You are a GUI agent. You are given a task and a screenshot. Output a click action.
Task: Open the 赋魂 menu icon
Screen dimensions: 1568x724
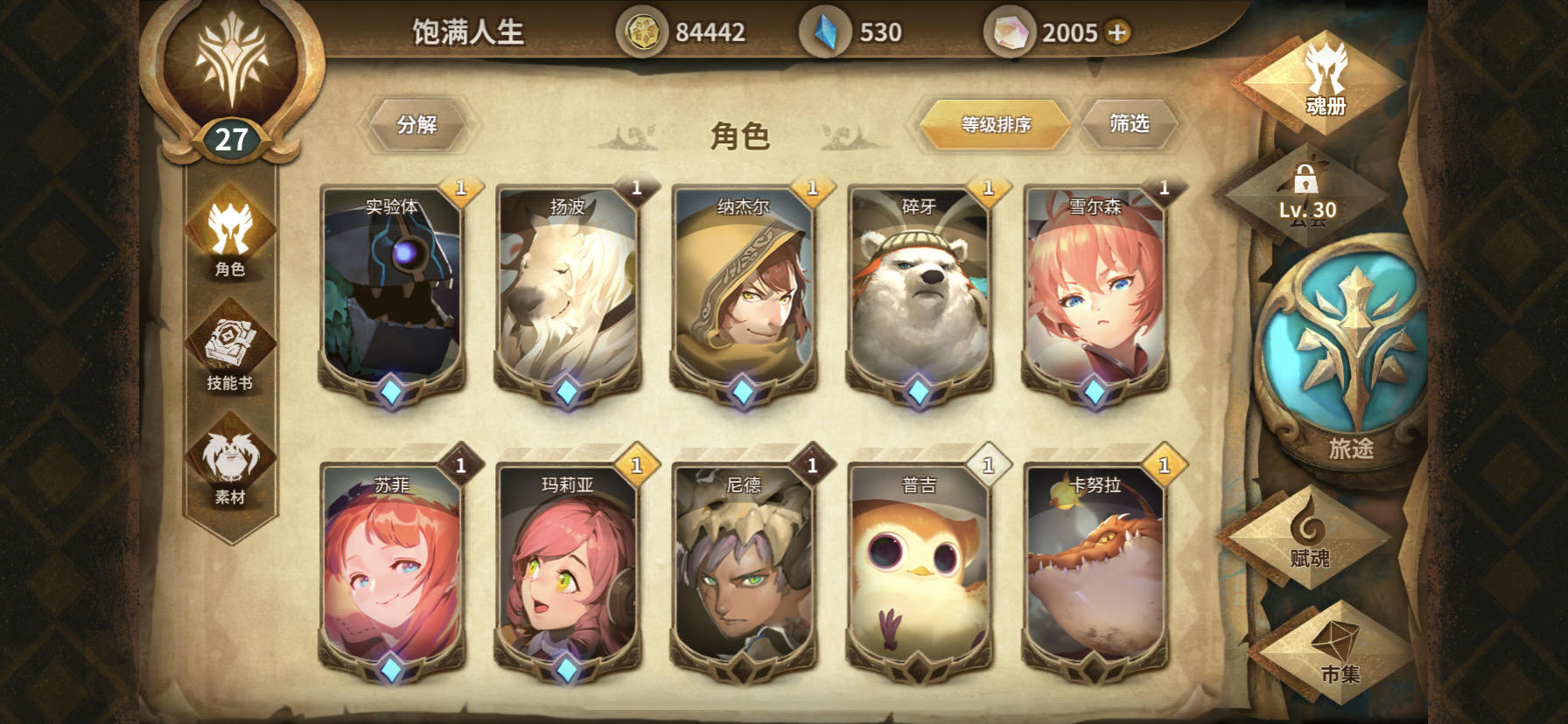tap(1309, 535)
